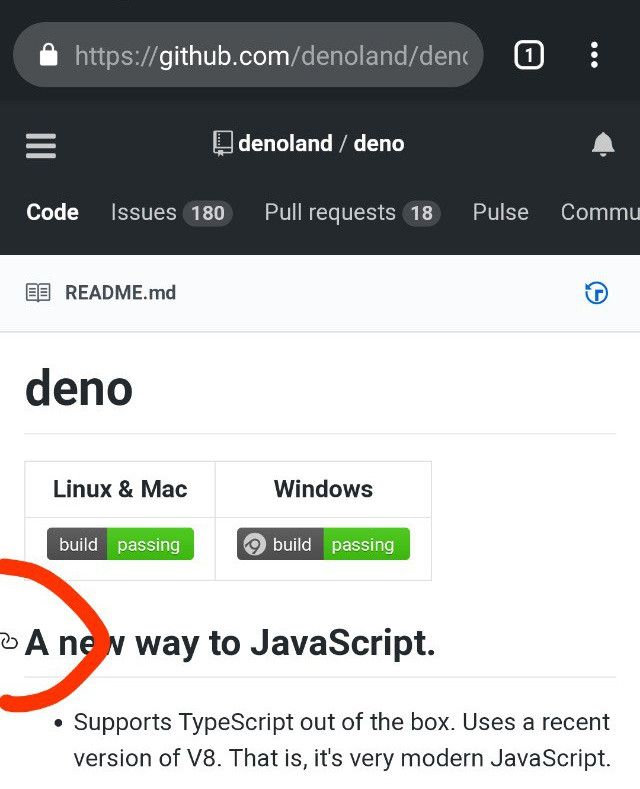Viewport: 640px width, 789px height.
Task: Tap the repository book icon
Action: pyautogui.click(x=222, y=144)
